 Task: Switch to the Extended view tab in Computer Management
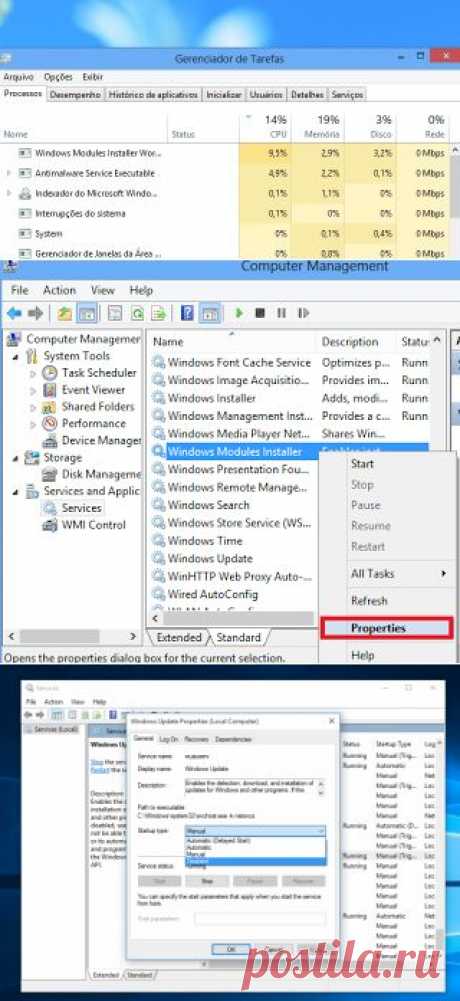[x=179, y=637]
